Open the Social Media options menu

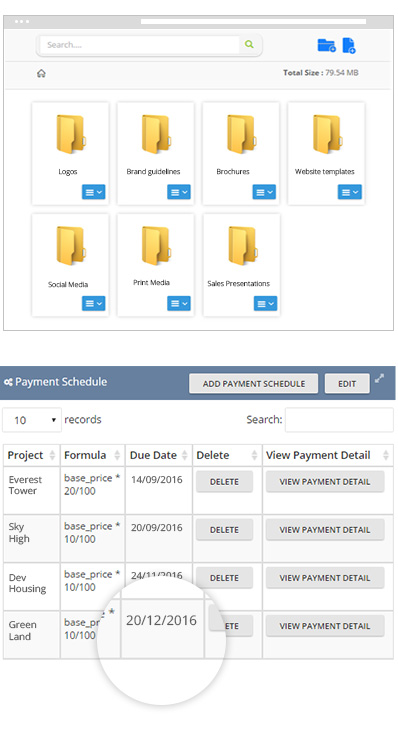tap(94, 303)
